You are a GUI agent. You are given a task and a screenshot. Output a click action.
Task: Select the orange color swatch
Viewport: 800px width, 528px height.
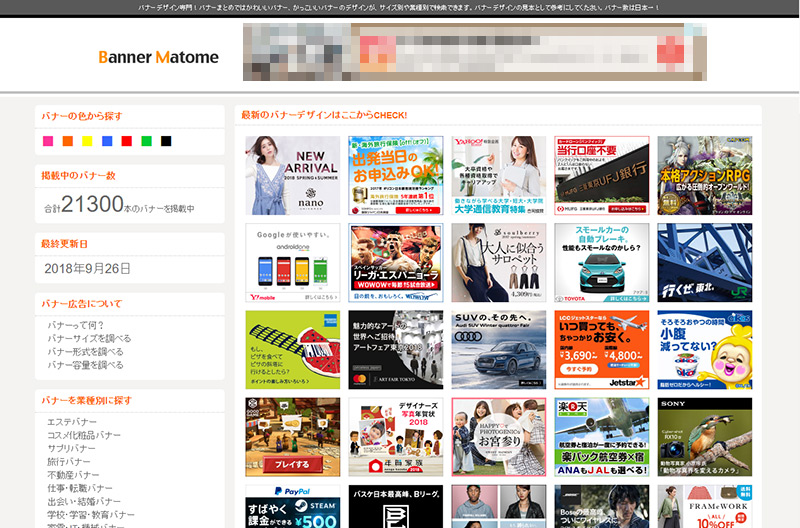pyautogui.click(x=67, y=141)
